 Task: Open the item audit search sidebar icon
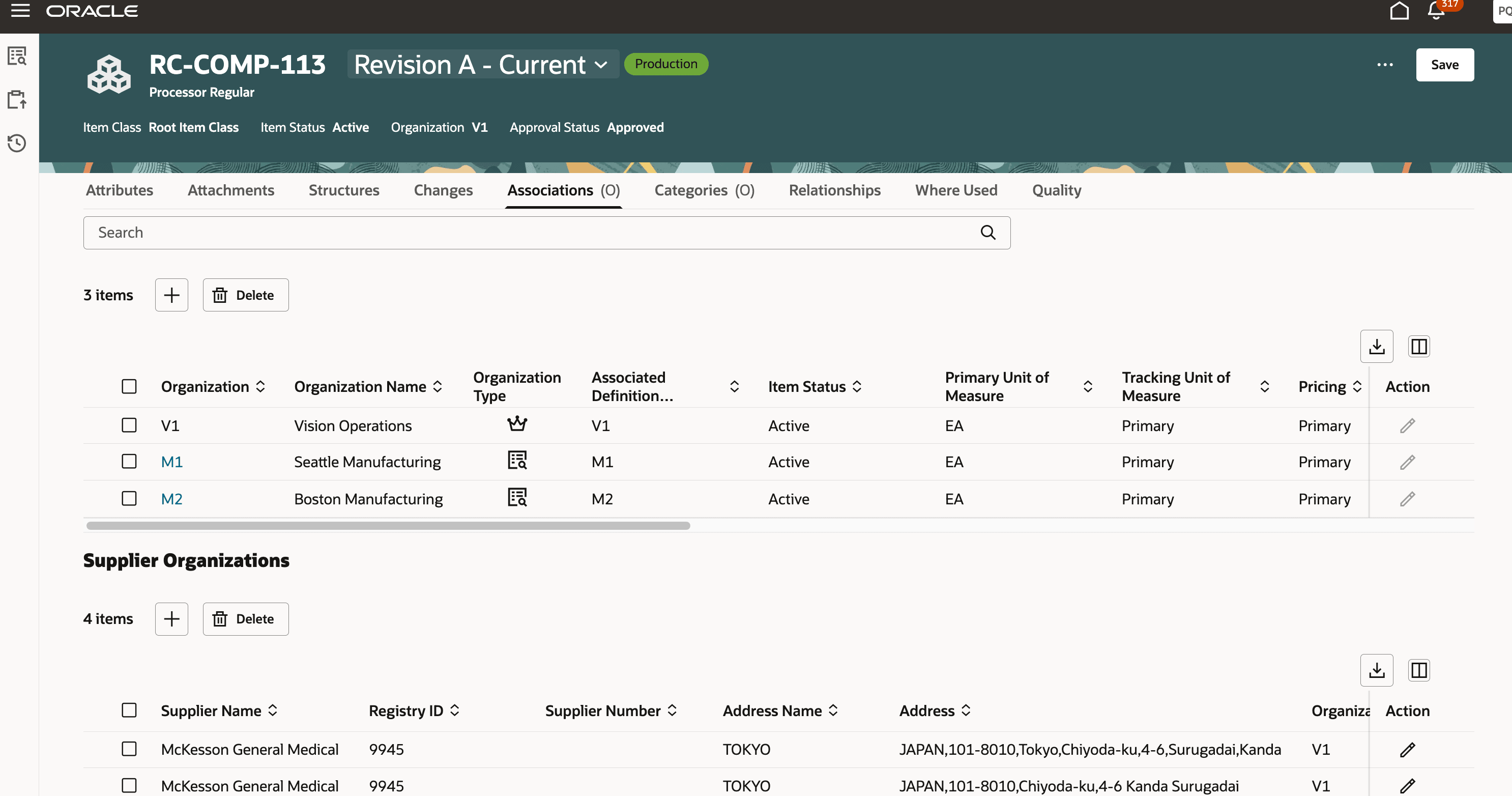17,56
